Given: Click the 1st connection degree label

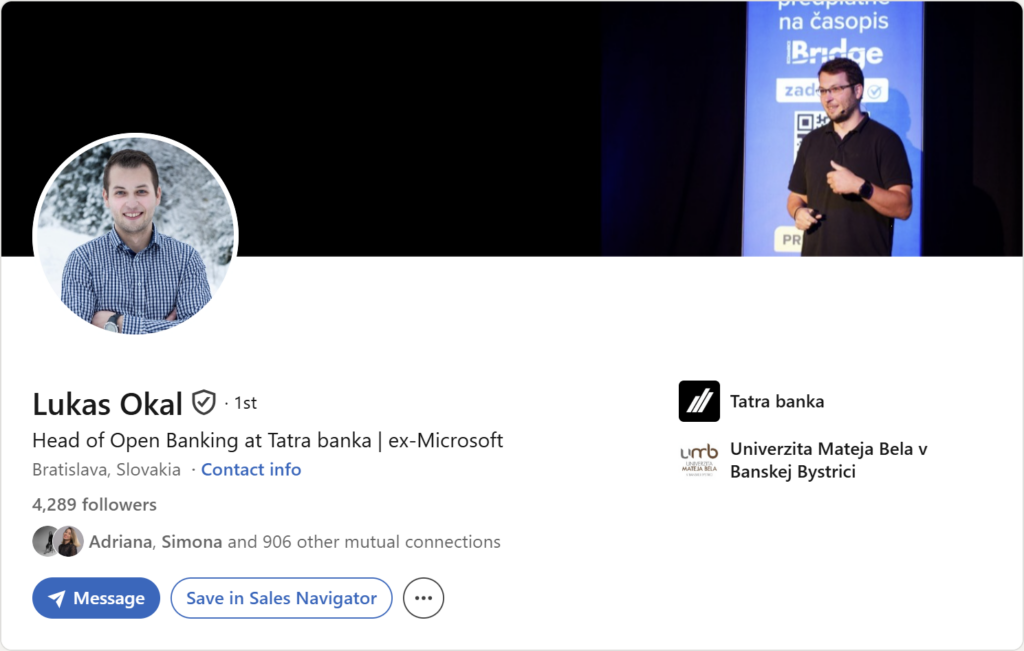Looking at the screenshot, I should tap(246, 403).
